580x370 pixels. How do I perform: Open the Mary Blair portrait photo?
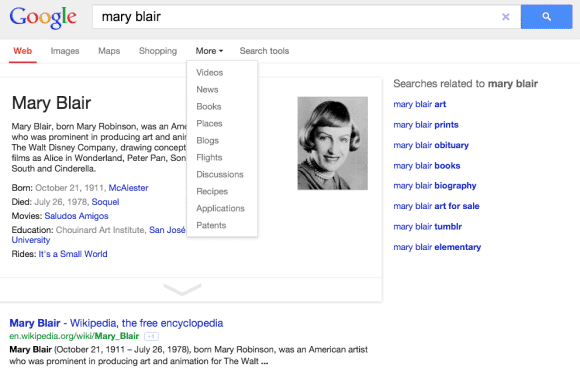click(333, 143)
